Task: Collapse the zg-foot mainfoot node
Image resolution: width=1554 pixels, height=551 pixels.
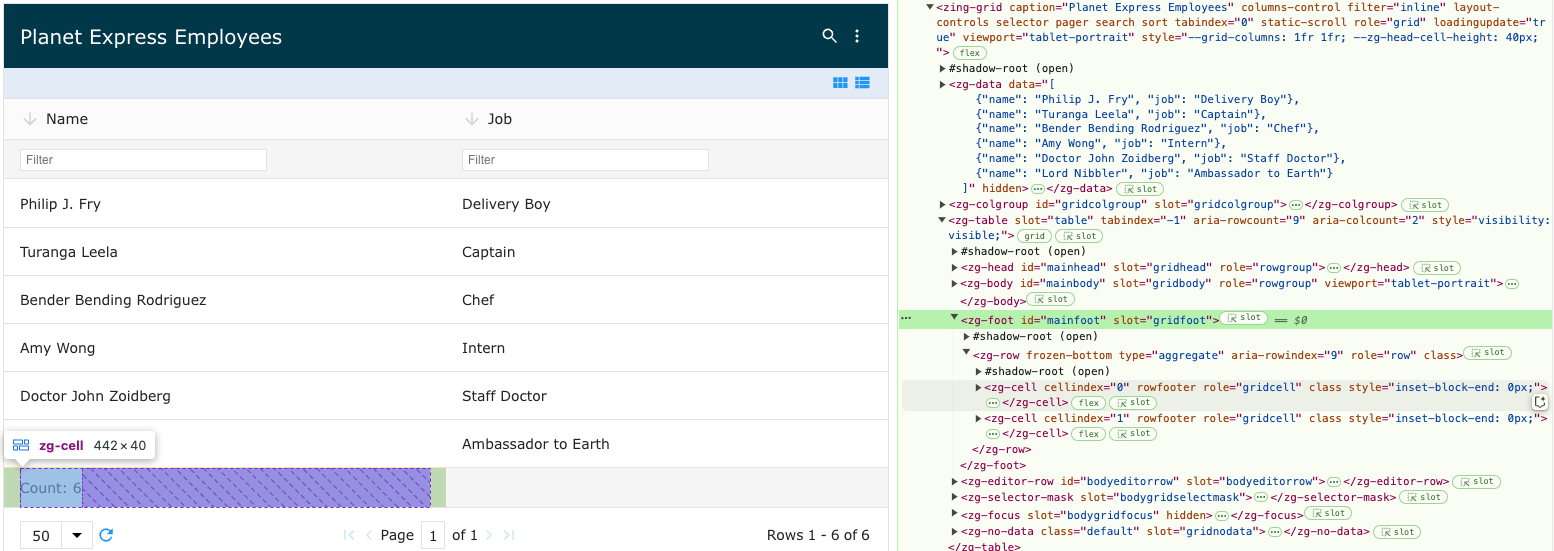Action: pos(954,318)
